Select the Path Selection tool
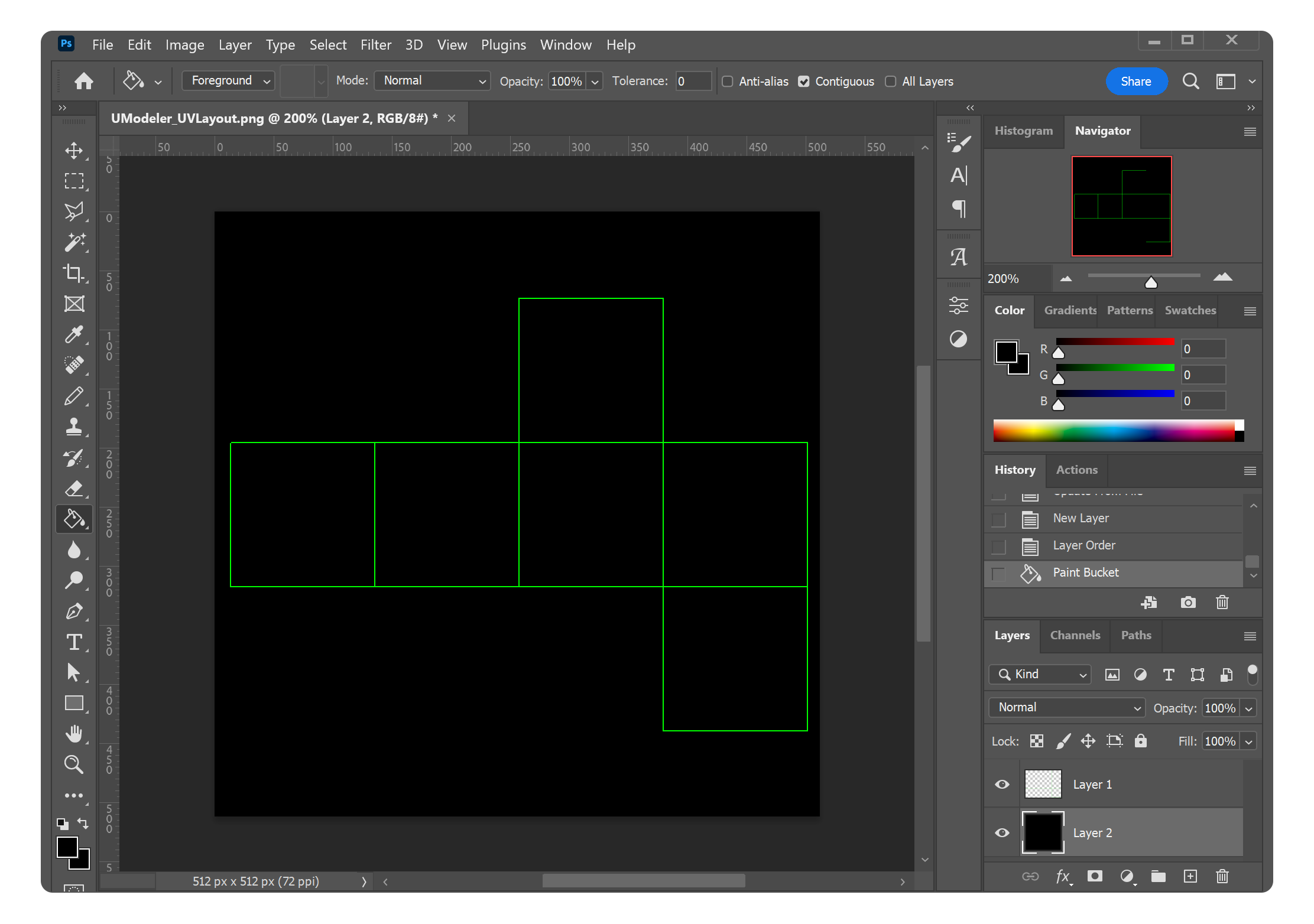The width and height of the screenshot is (1314, 924). [x=74, y=673]
